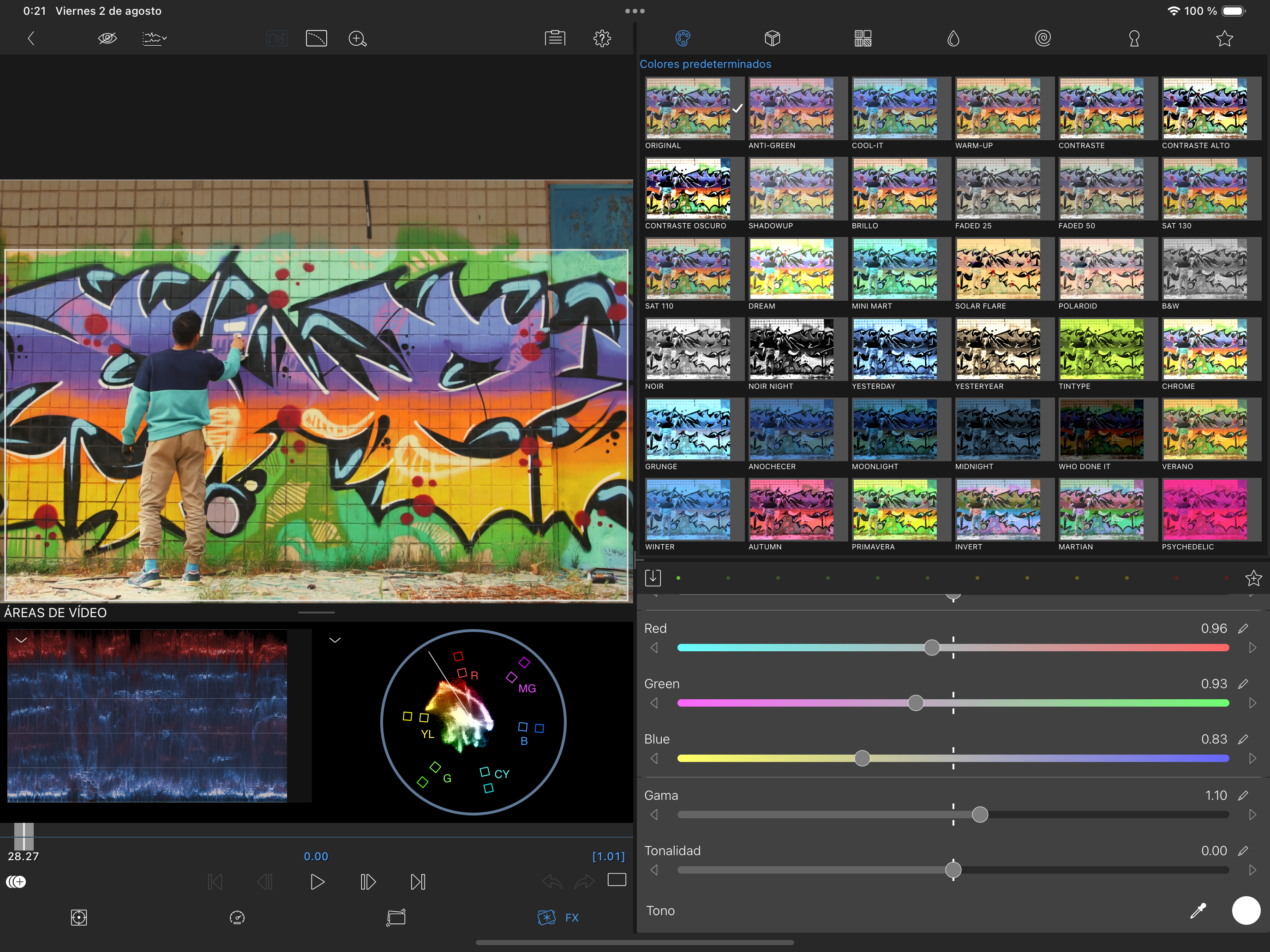The image size is (1270, 952).
Task: Open the droplet blur tab
Action: point(953,38)
